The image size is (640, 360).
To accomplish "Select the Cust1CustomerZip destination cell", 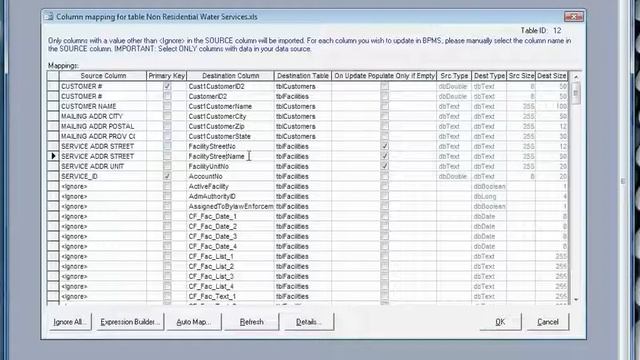I will [230, 126].
